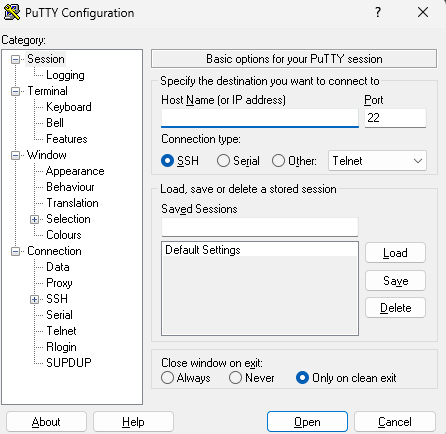Screen dimensions: 446x434
Task: Click the PuTTY icon in the title bar
Action: point(12,13)
